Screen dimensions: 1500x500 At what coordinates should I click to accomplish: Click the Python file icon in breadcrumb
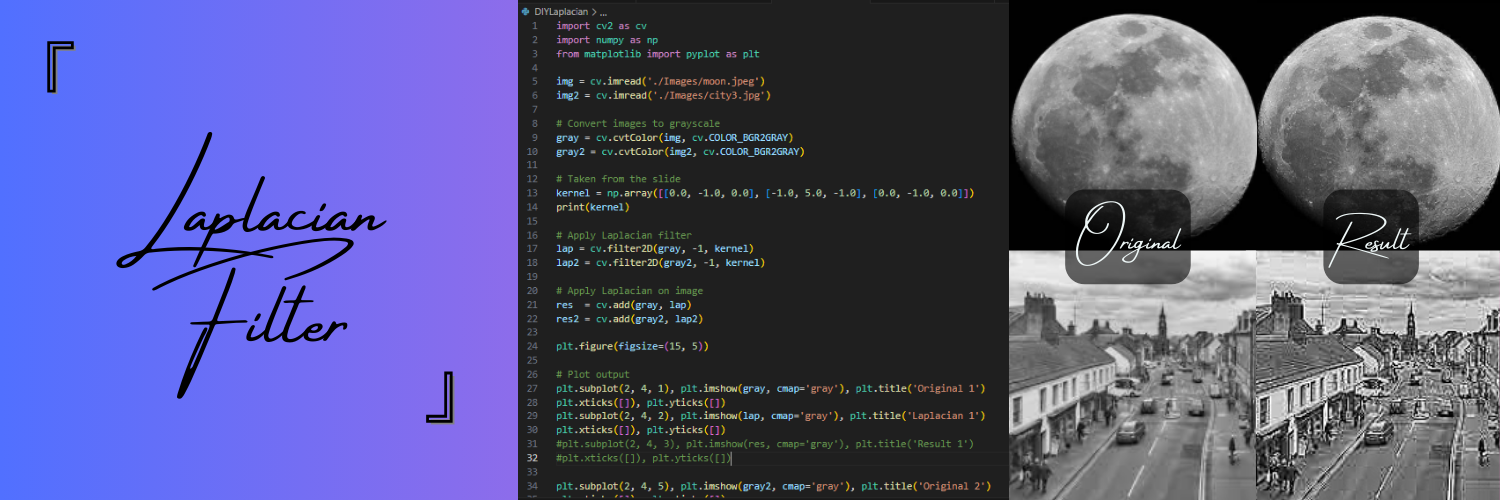click(x=526, y=11)
